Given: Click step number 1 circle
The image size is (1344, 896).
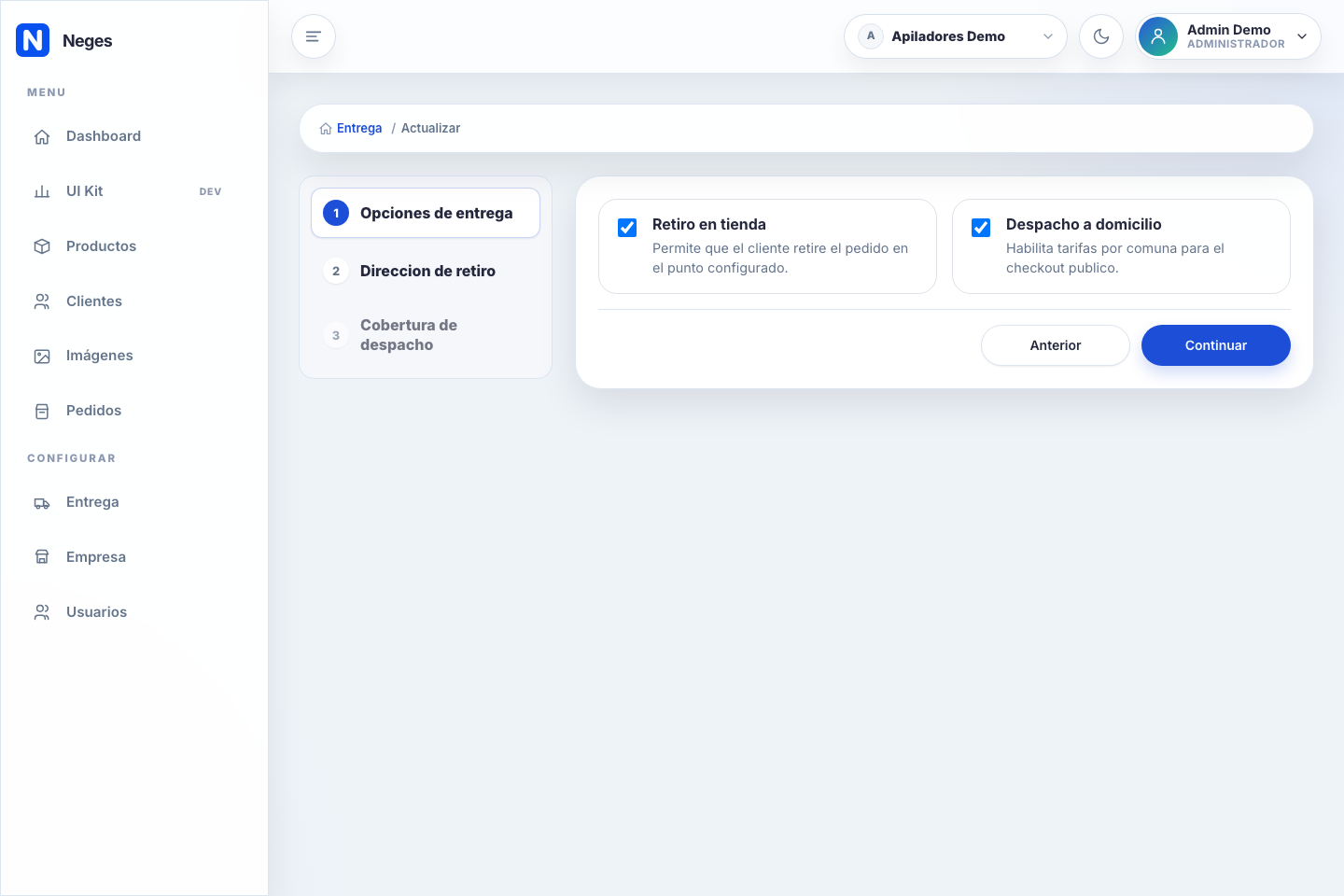Looking at the screenshot, I should click(336, 213).
